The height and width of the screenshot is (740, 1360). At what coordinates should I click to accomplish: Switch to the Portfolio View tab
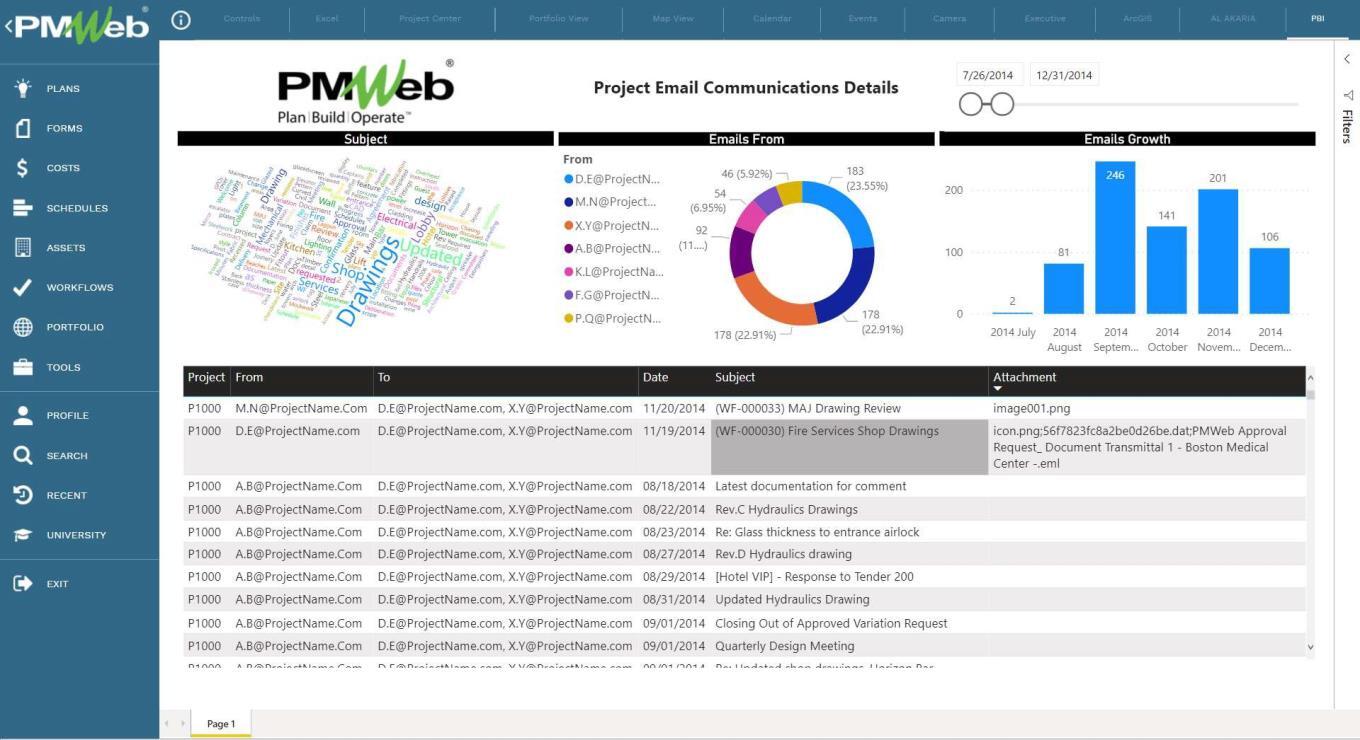tap(558, 19)
